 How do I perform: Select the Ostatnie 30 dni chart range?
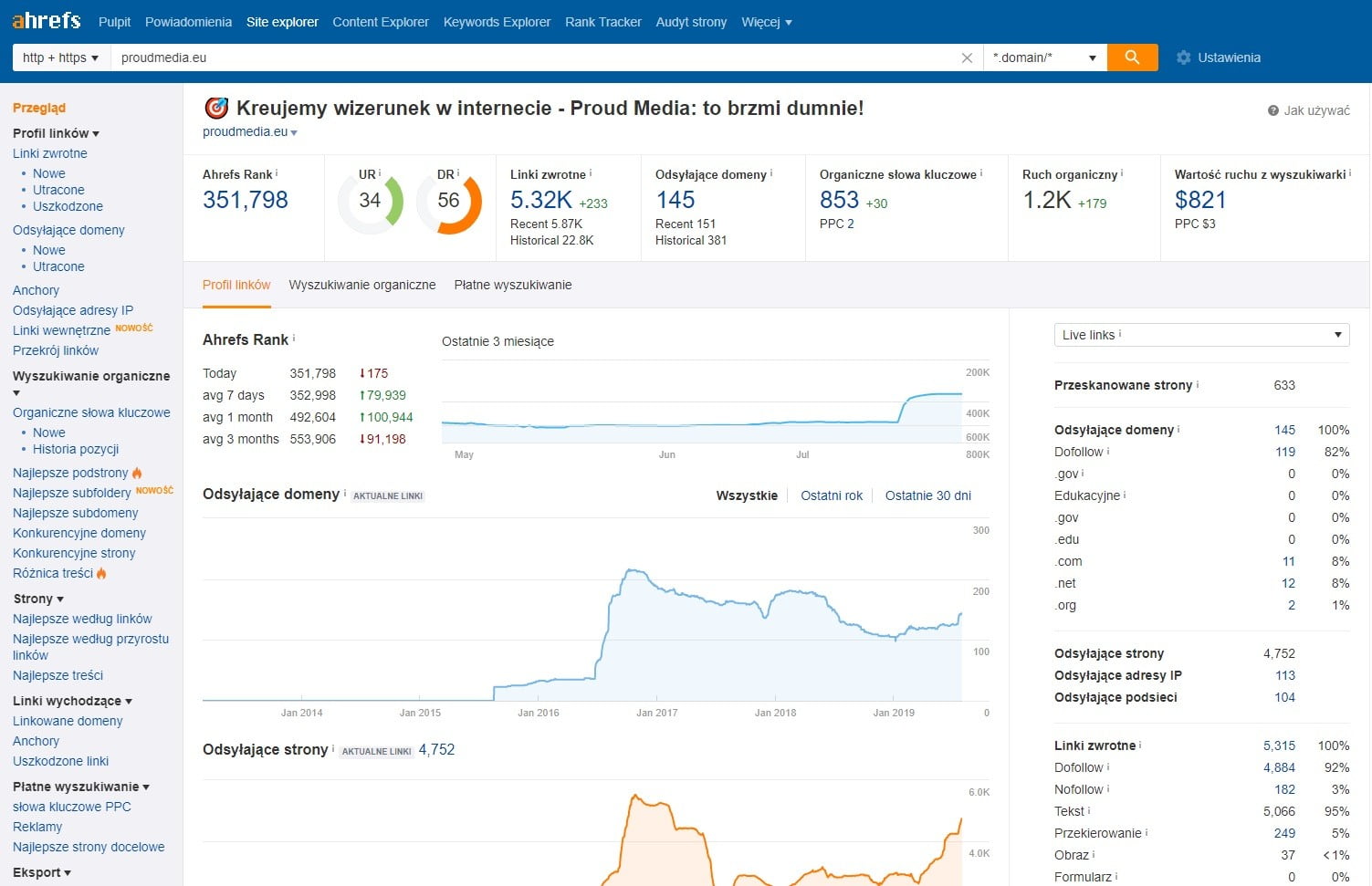pyautogui.click(x=927, y=495)
